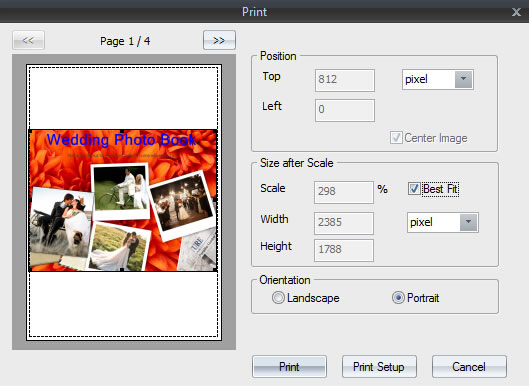Screen dimensions: 529x386
Task: Click the Page 1 / 4 indicator text
Action: (125, 41)
